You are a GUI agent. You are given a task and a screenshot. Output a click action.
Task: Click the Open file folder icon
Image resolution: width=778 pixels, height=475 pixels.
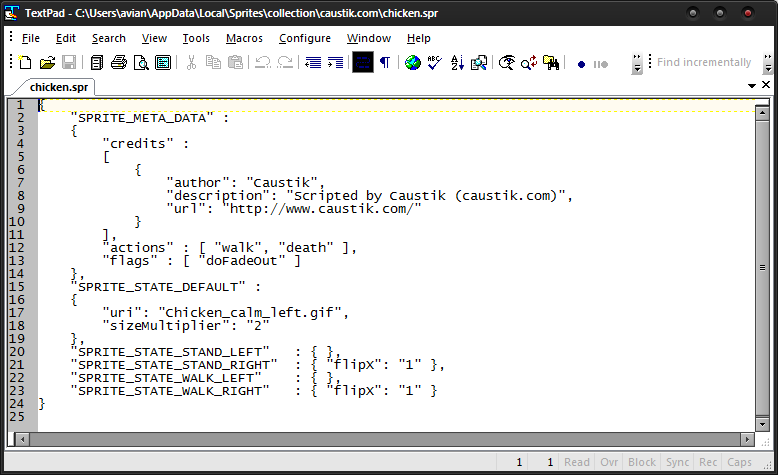click(47, 63)
